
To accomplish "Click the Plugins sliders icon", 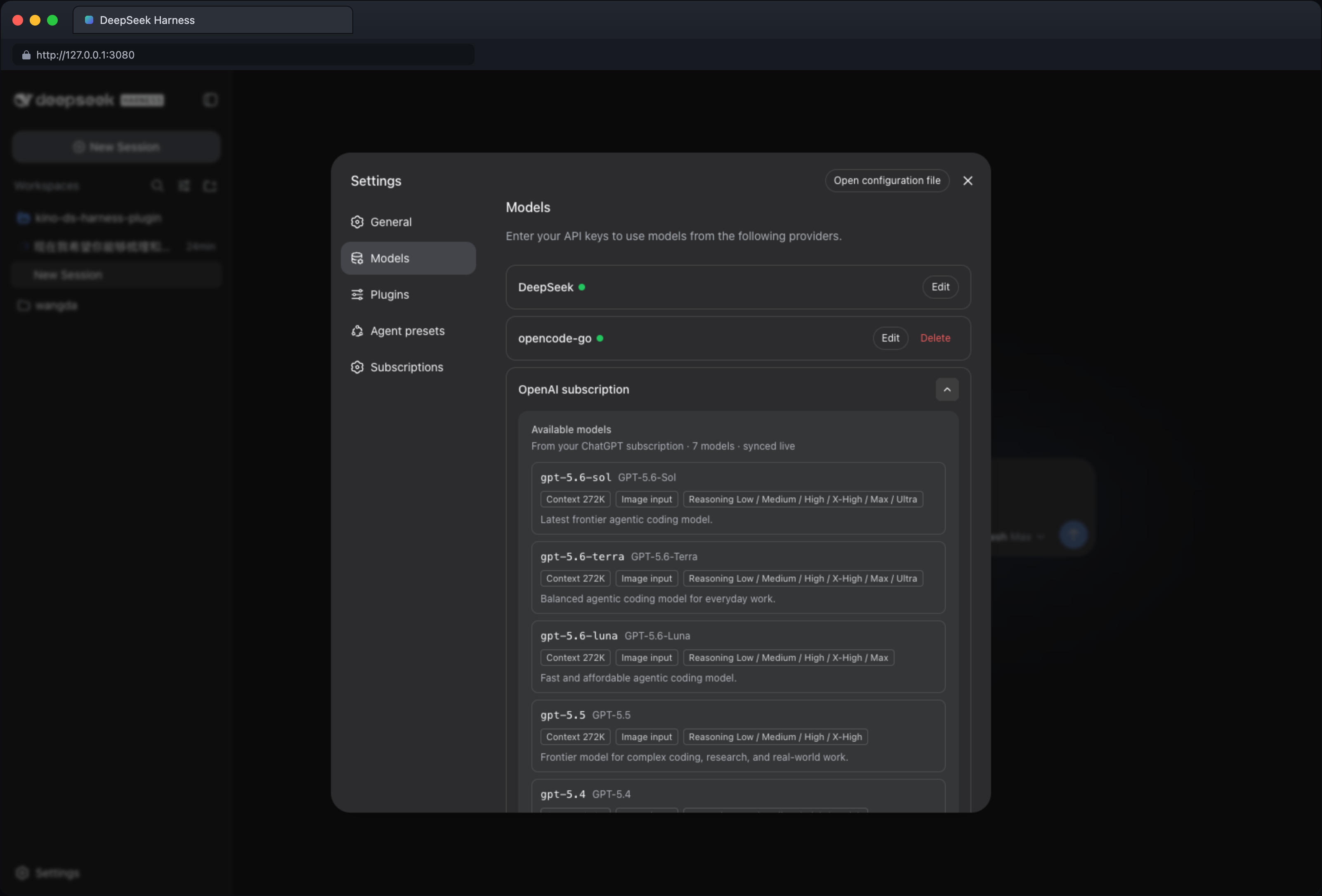I will 357,295.
